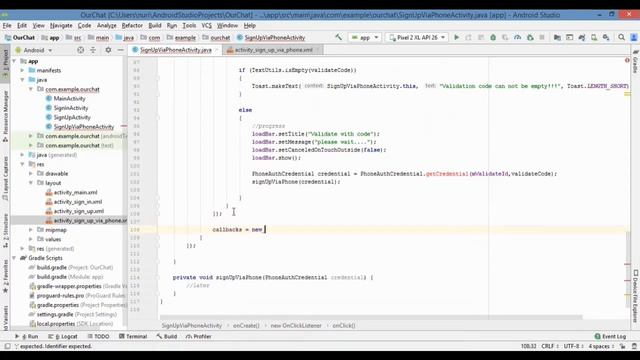Open the app run configuration dropdown
Image resolution: width=640 pixels, height=360 pixels.
pos(364,37)
